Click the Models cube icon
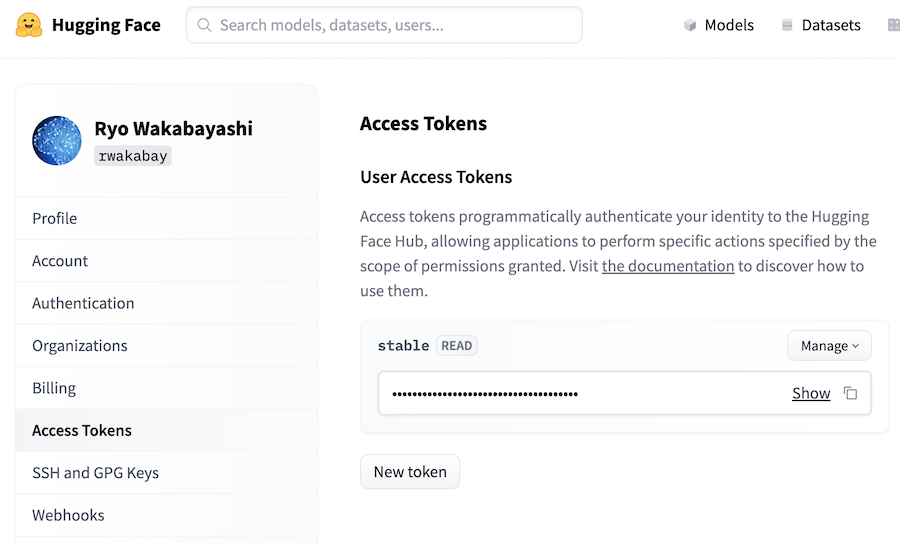The height and width of the screenshot is (544, 900). [690, 25]
